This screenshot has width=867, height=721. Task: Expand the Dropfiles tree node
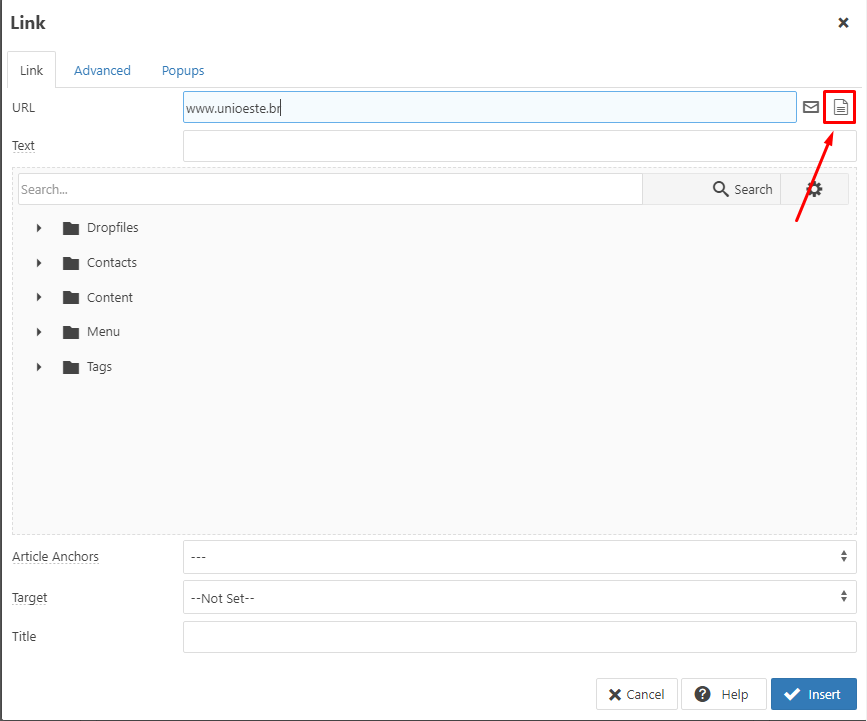(x=39, y=228)
